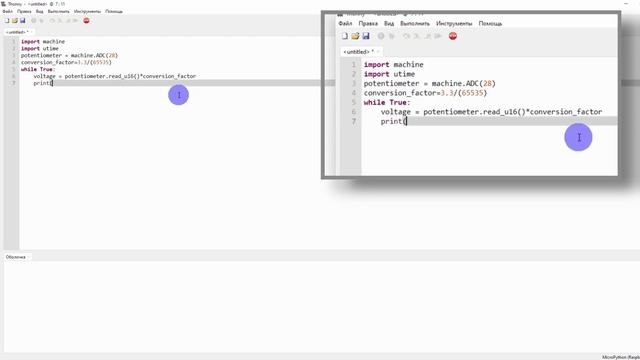Click greyed Debug bug icon in magnified inset
This screenshot has height=360, width=640.
coord(392,36)
